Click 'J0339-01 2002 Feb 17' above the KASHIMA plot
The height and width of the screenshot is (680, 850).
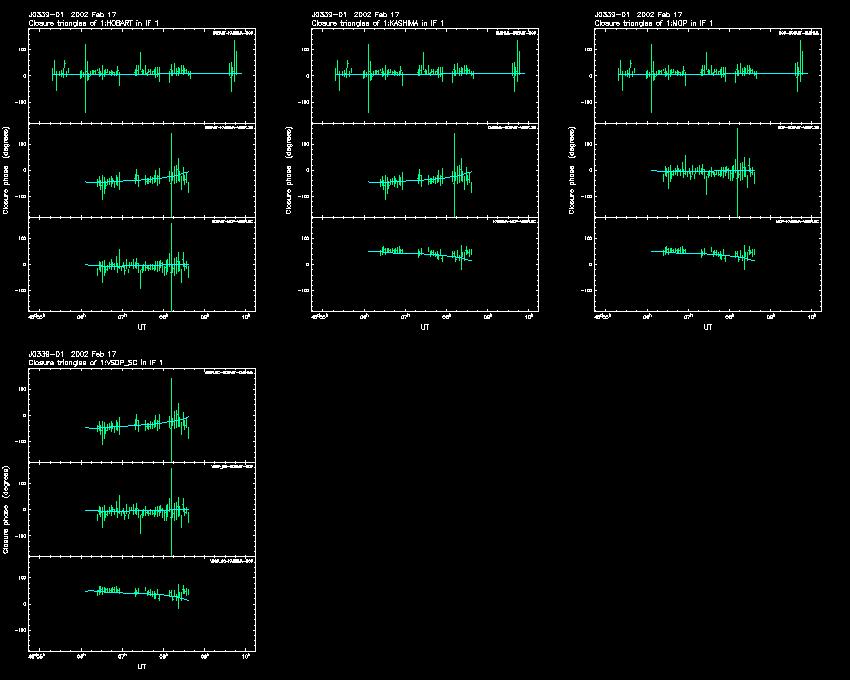(355, 15)
